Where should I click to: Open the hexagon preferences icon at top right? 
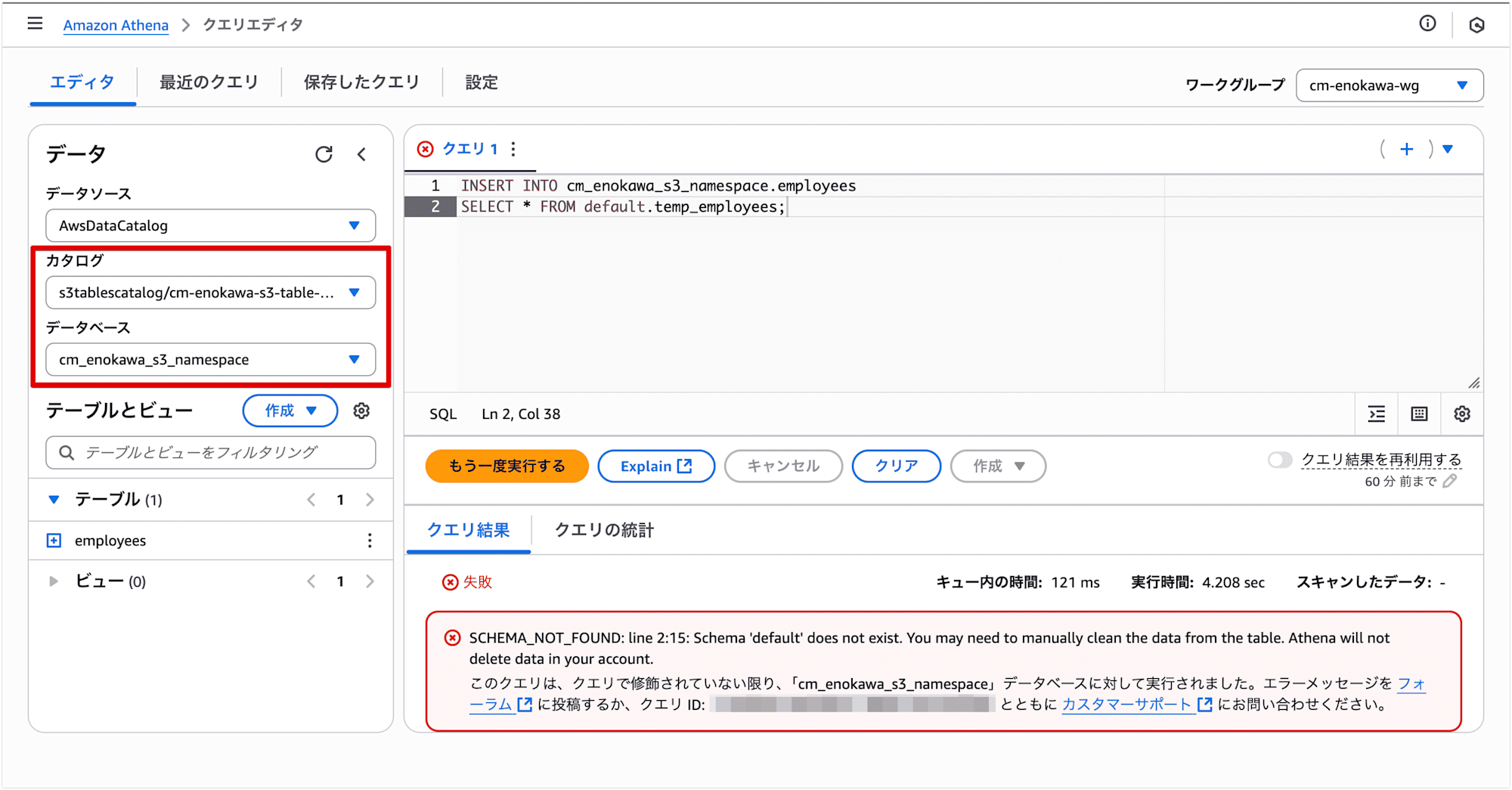click(1476, 25)
